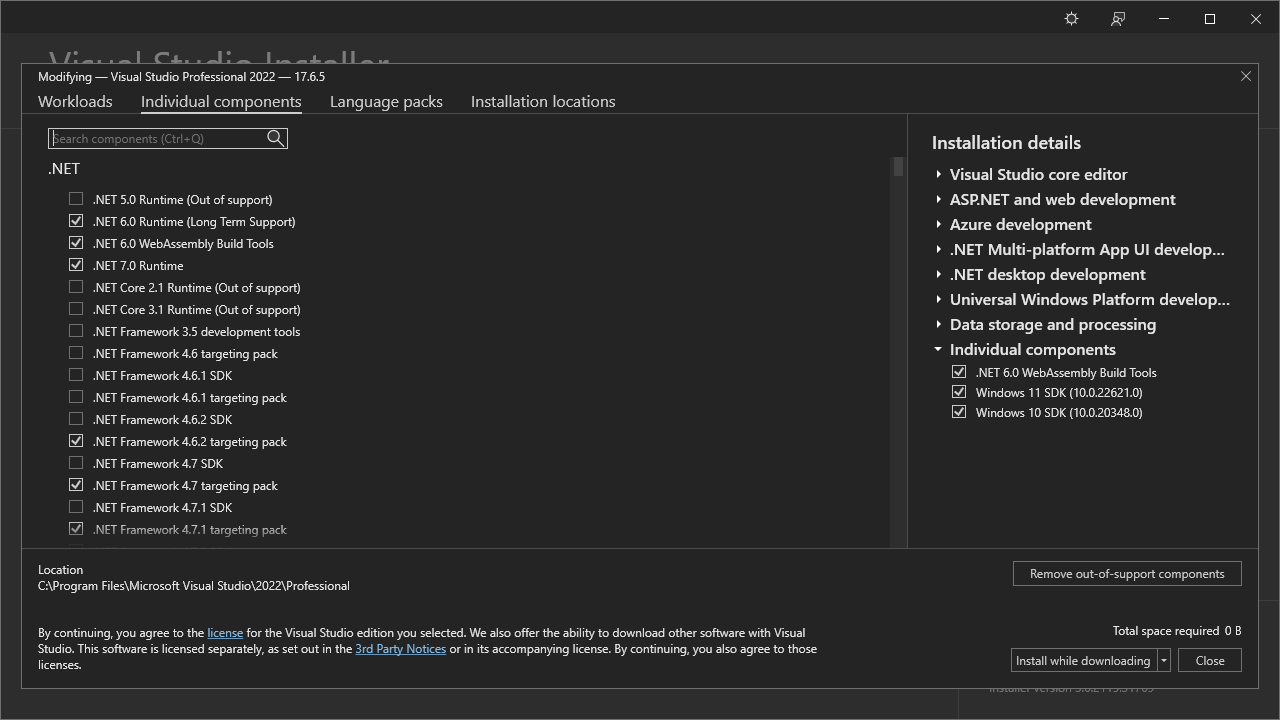Uncheck .NET 6.0 Runtime (Long Term Support)
Viewport: 1280px width, 720px height.
(x=76, y=221)
